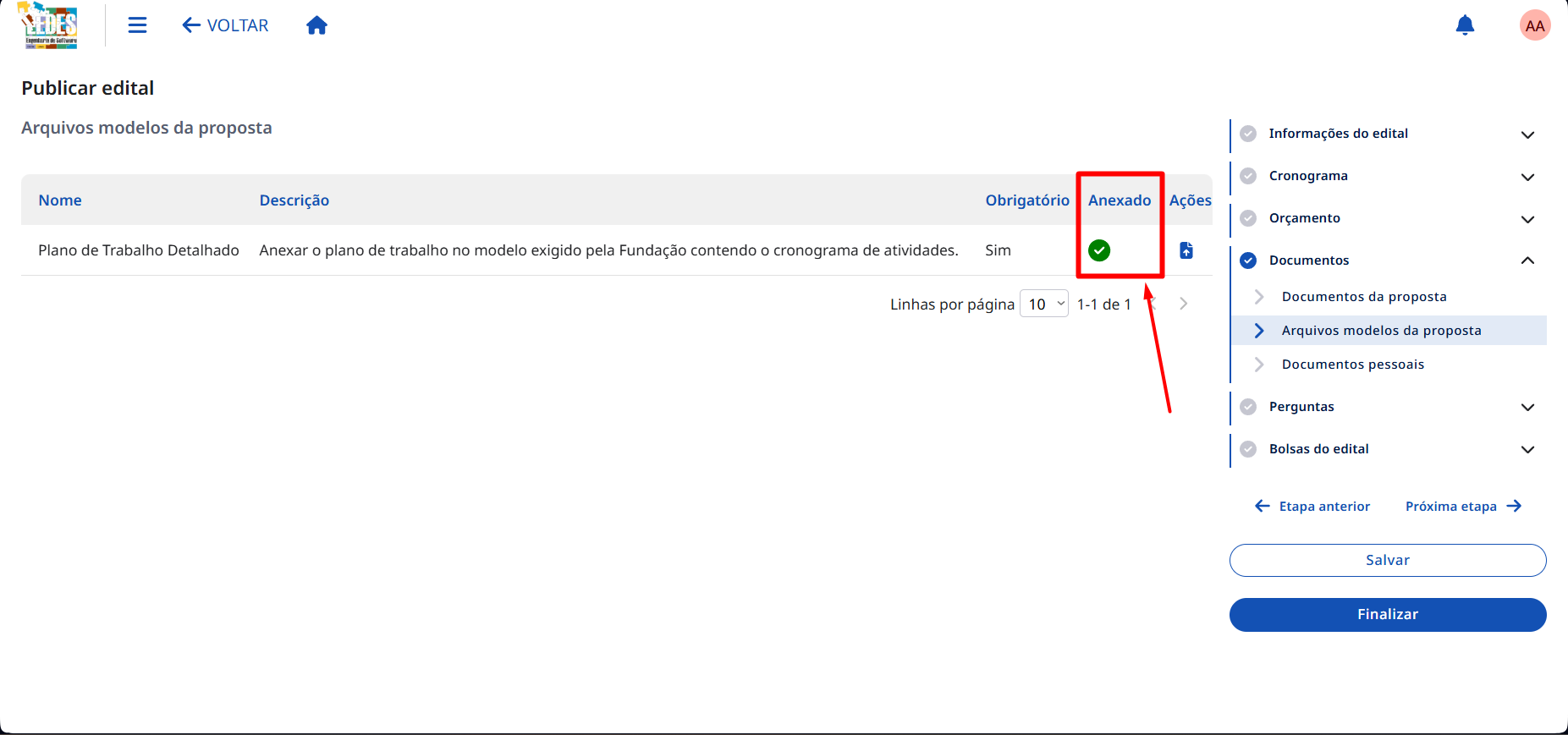Select Documentos pessoais item

pyautogui.click(x=1353, y=365)
